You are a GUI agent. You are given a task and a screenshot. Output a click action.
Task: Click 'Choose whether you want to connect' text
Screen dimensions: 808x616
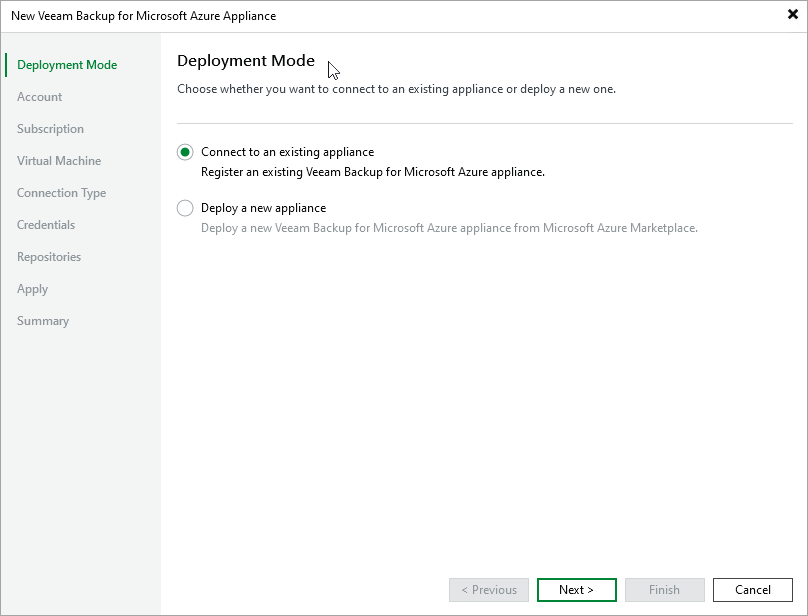tap(396, 89)
